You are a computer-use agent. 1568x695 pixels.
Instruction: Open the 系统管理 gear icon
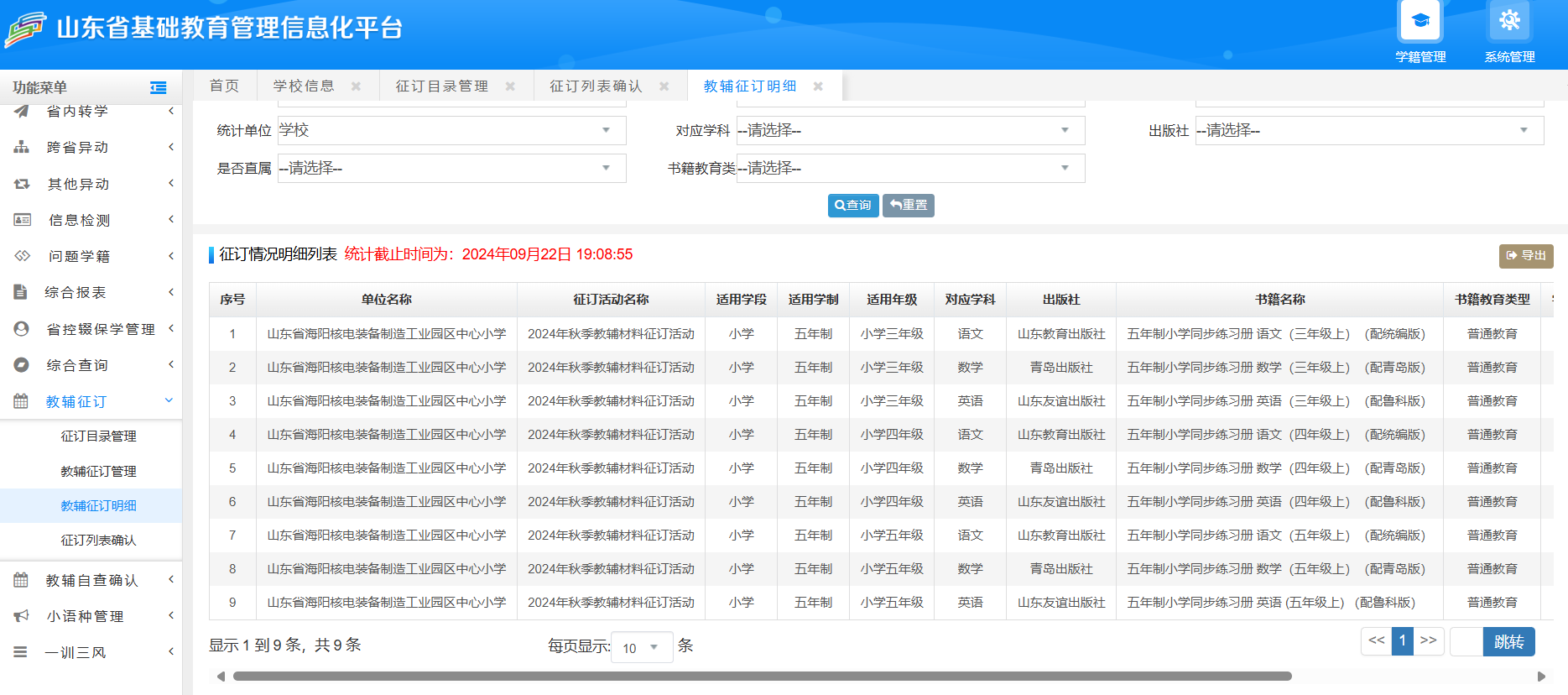pos(1509,21)
